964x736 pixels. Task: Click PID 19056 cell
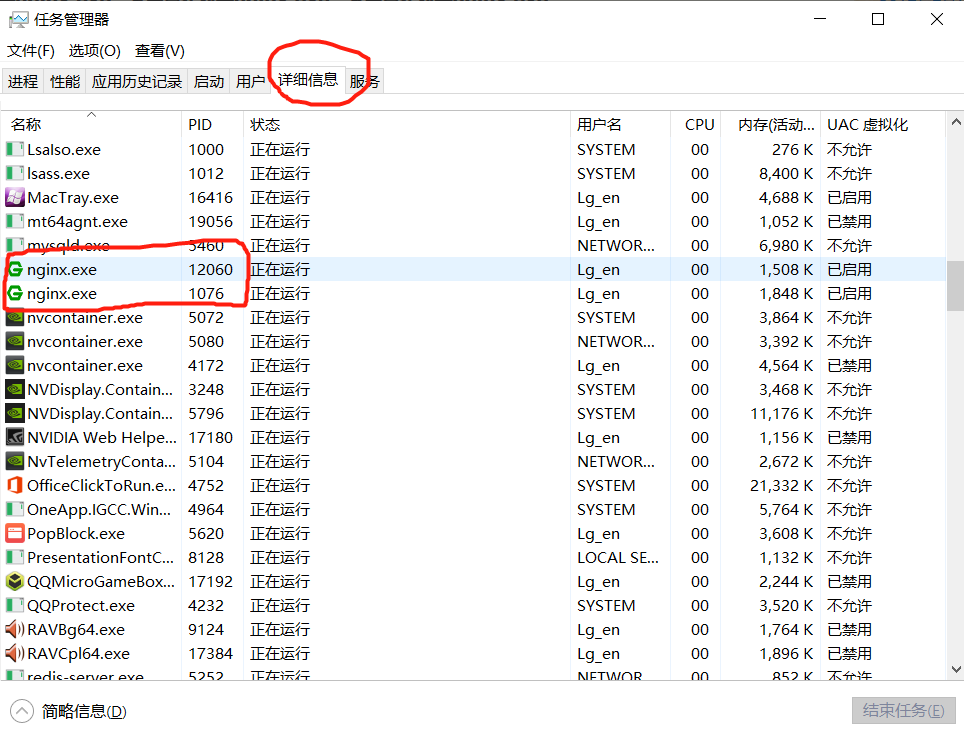point(210,221)
